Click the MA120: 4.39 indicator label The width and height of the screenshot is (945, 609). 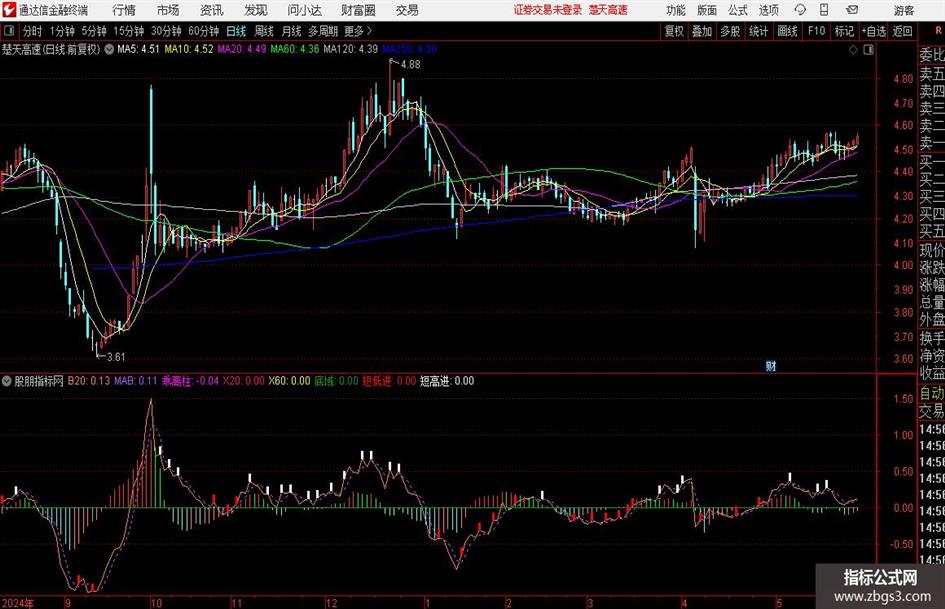[351, 49]
